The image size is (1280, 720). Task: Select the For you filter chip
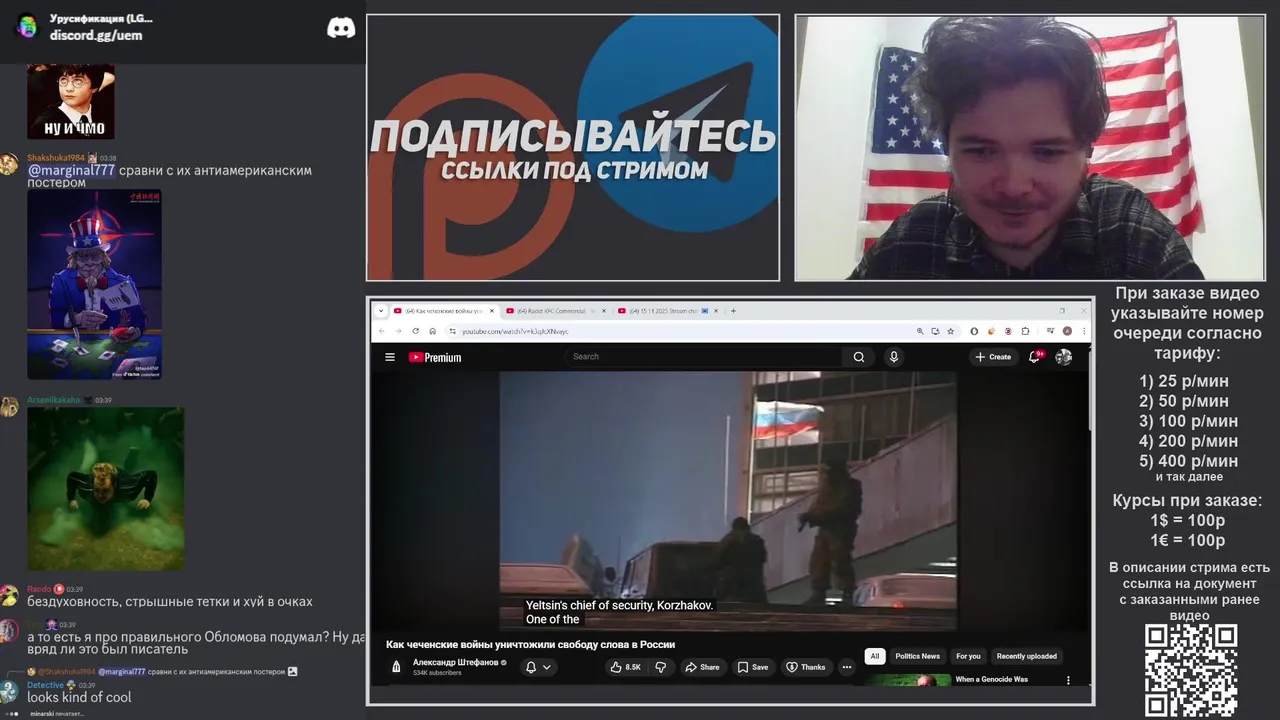click(x=968, y=656)
